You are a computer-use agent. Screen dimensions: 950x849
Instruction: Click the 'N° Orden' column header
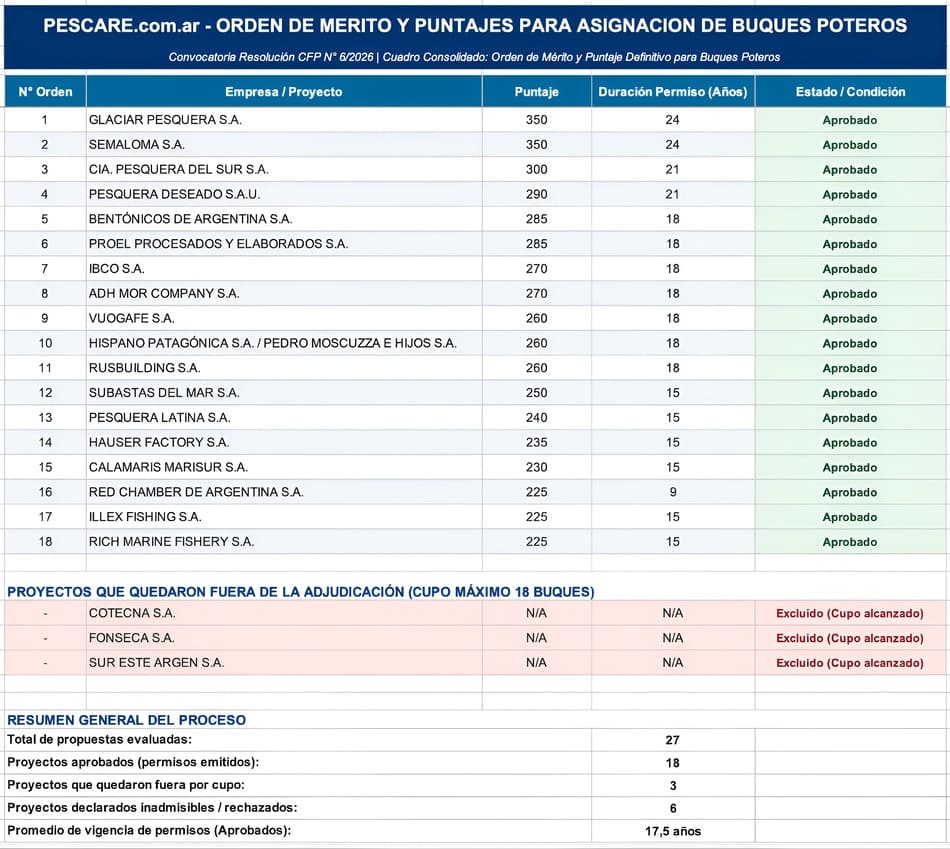pyautogui.click(x=45, y=92)
